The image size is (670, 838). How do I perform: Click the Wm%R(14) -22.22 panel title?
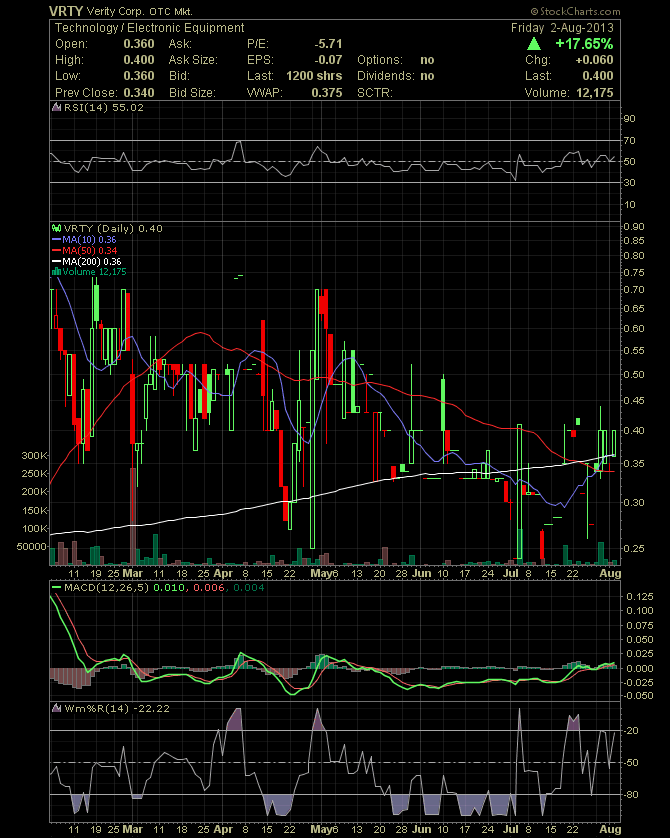[117, 709]
